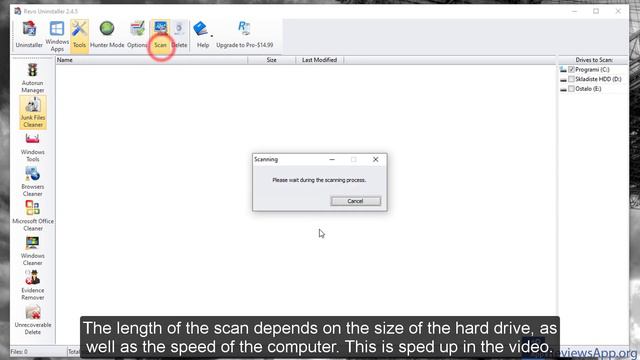Click the Delete toolbar button
Viewport: 640px width, 360px height.
point(179,36)
